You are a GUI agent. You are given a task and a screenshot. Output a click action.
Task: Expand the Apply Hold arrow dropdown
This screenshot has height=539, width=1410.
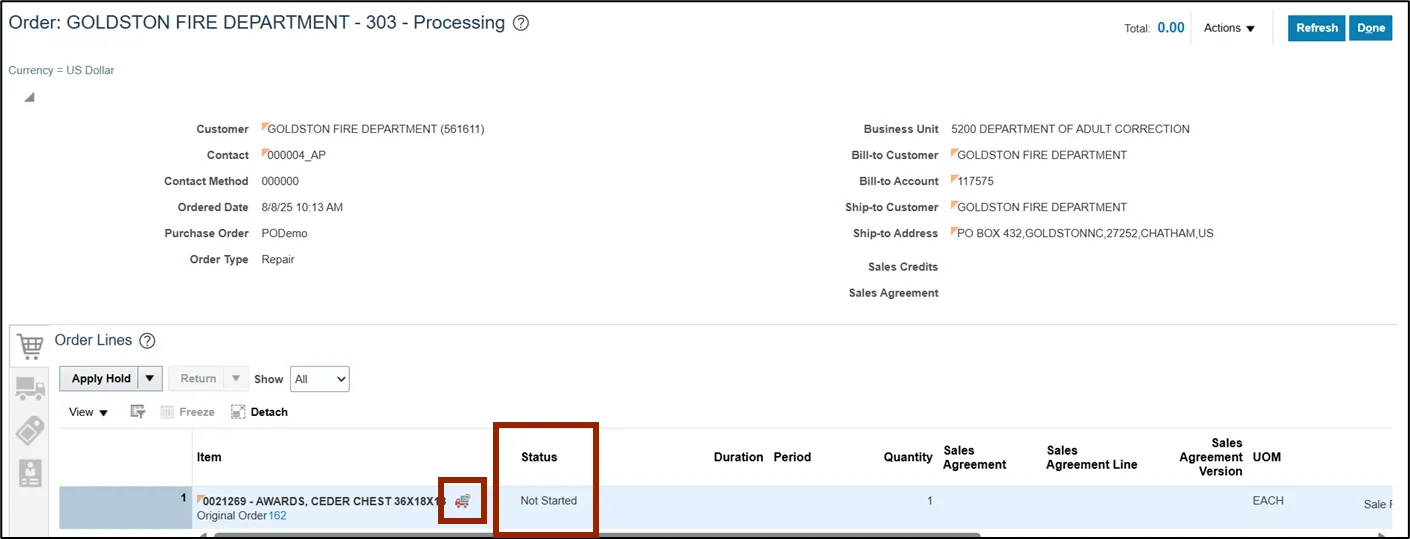pos(150,378)
